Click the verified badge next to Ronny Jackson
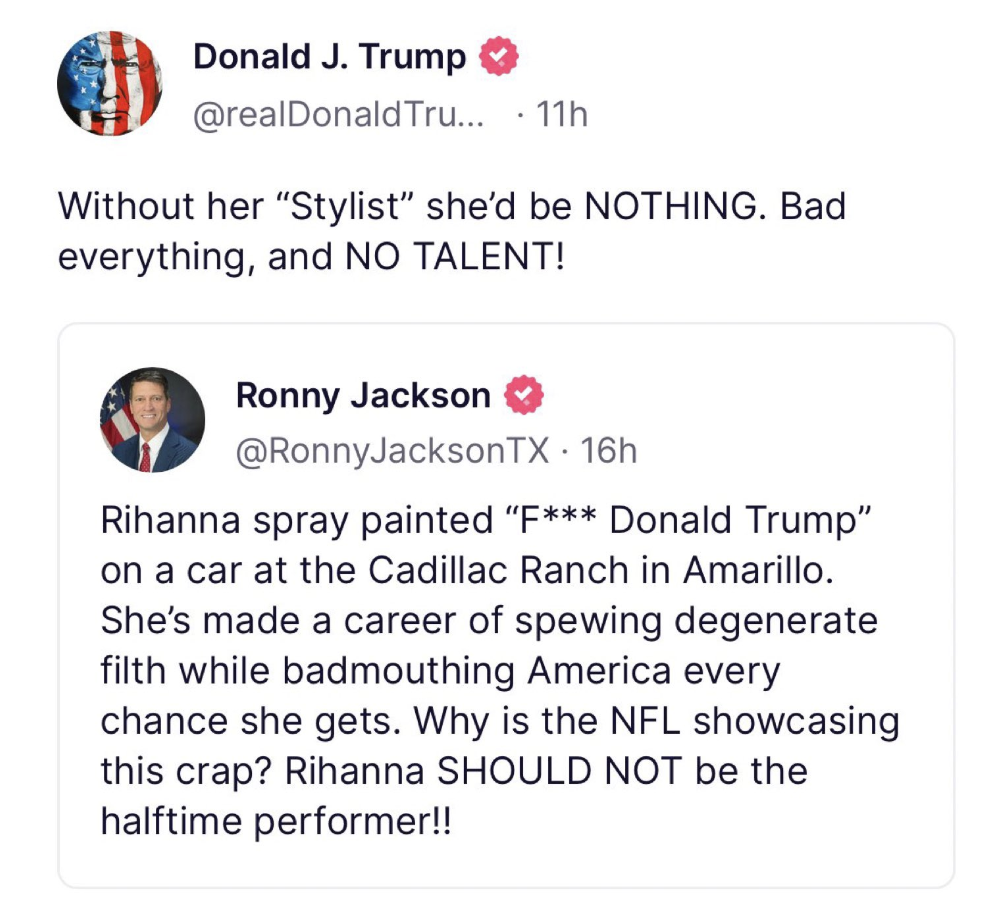Image resolution: width=998 pixels, height=924 pixels. pos(524,397)
